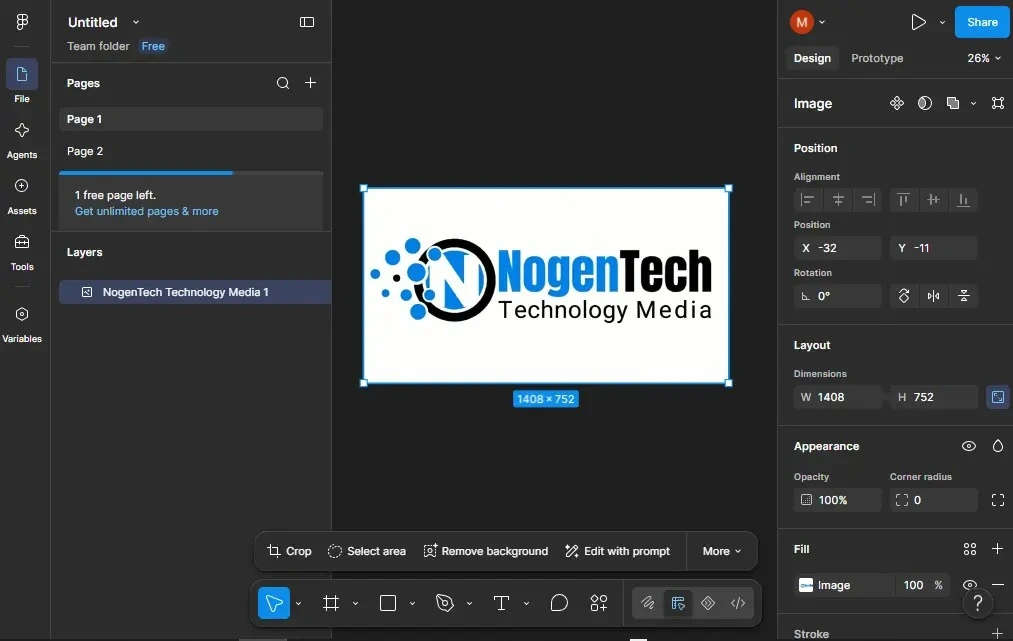Toggle lock aspect ratio button
1013x641 pixels.
point(998,397)
